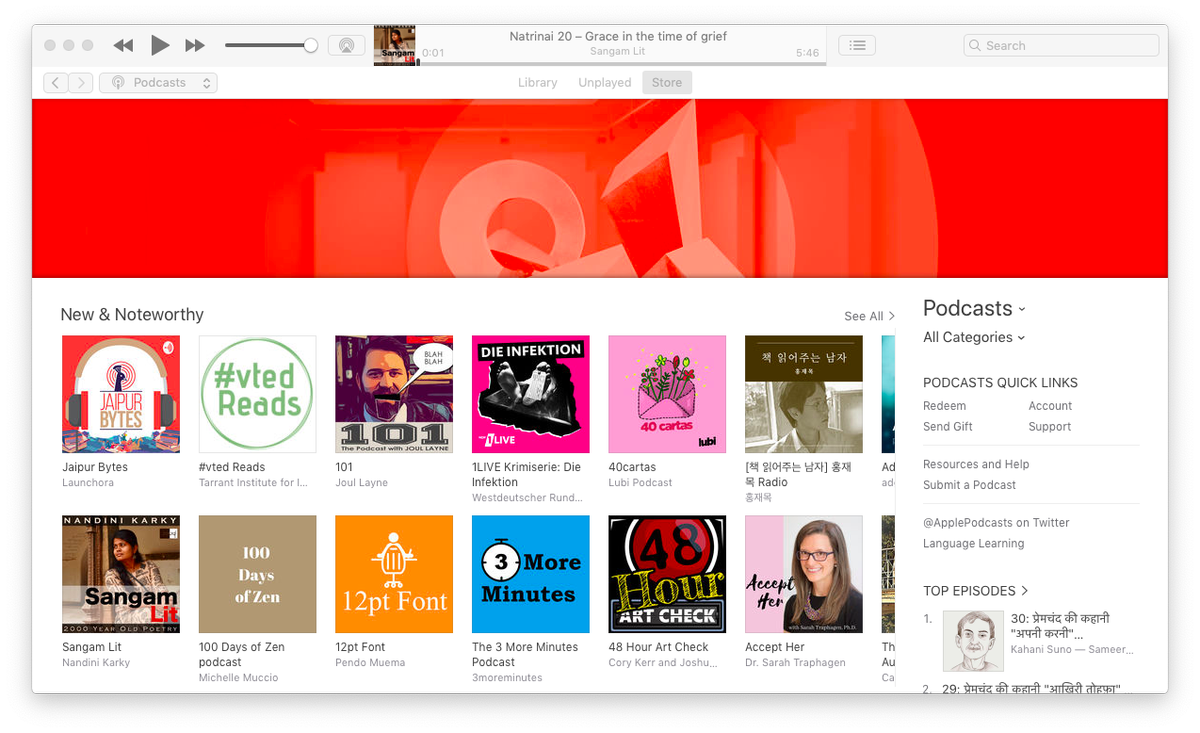Click the Michelle Muccio author text
The height and width of the screenshot is (733, 1200).
pos(239,678)
